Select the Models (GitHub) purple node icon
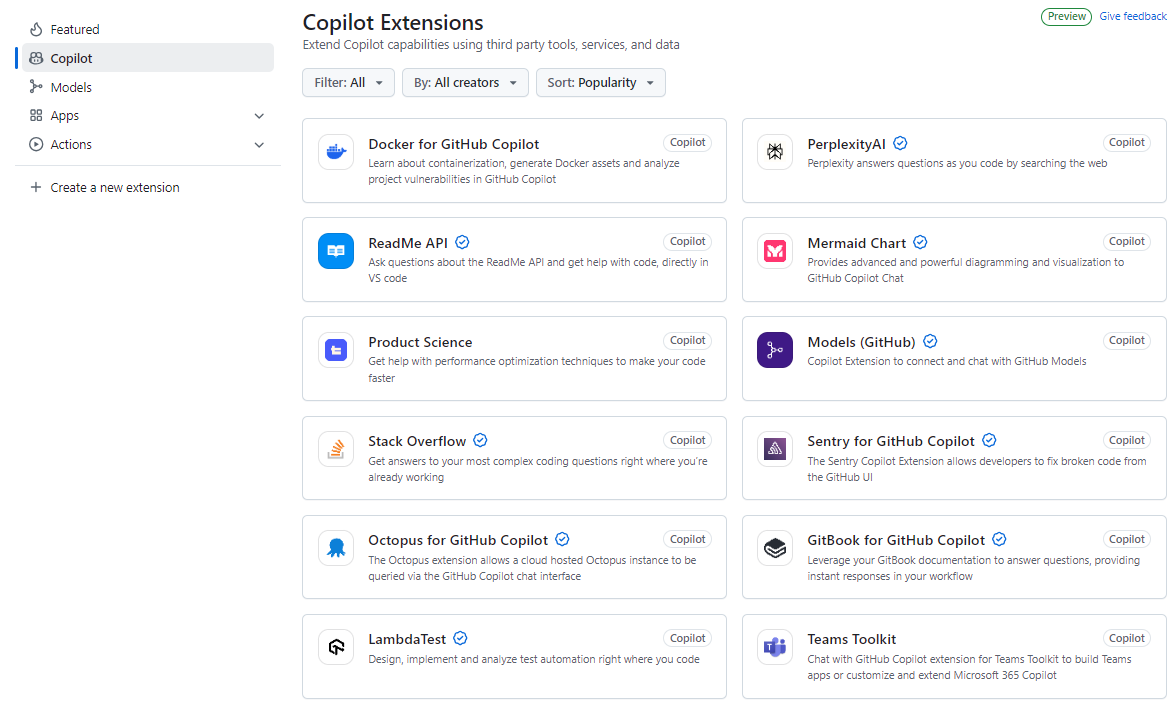 775,350
